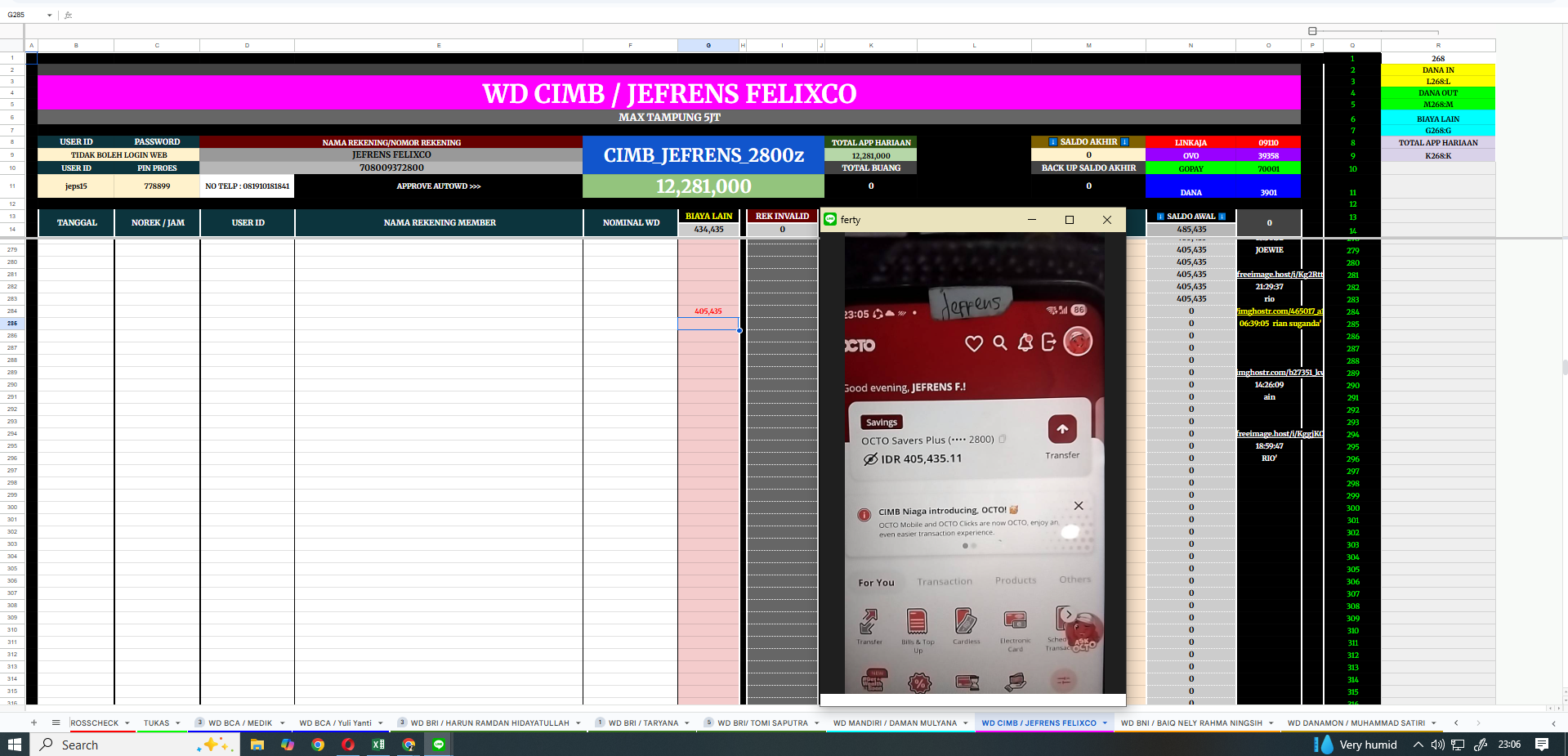Show hidden system tray icons
The width and height of the screenshot is (1568, 756).
[1418, 745]
